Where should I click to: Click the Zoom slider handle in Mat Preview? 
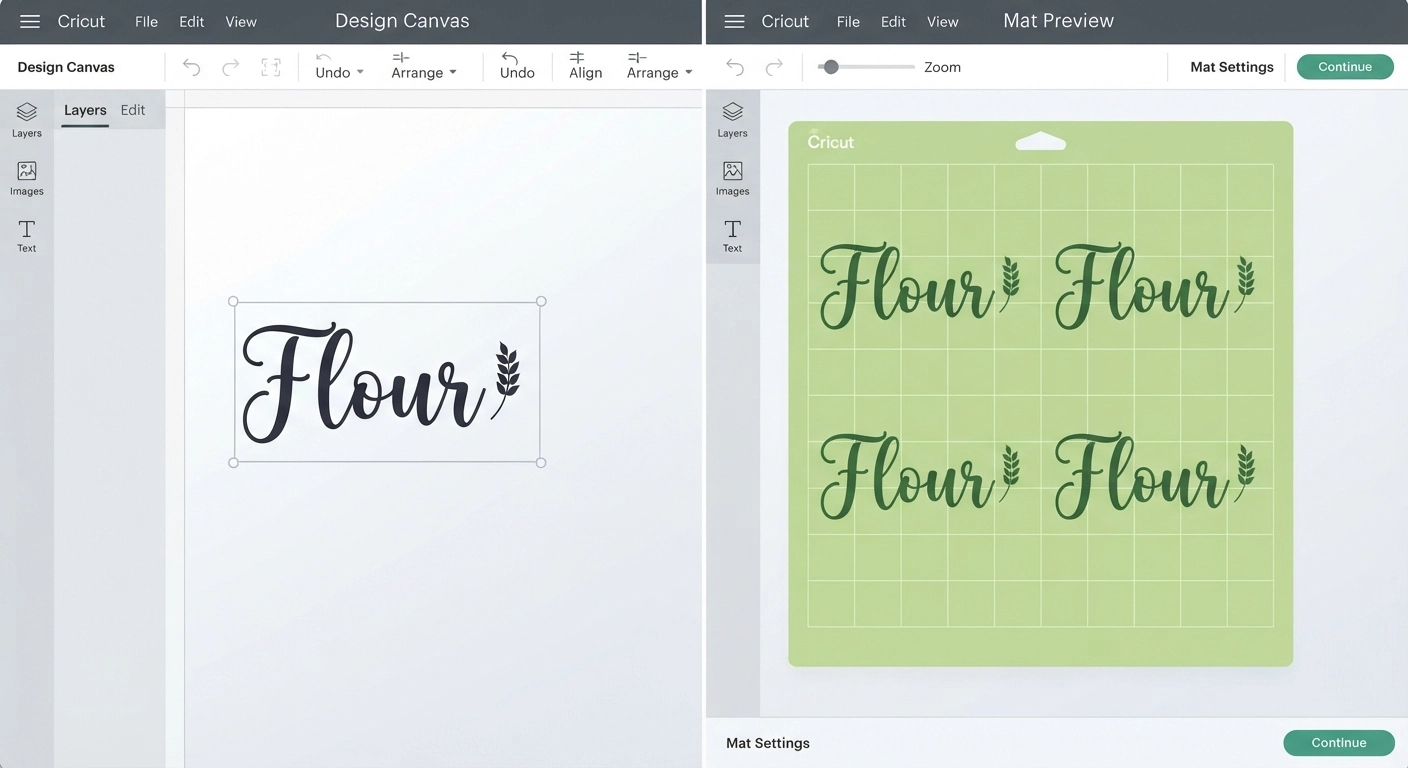click(x=830, y=67)
